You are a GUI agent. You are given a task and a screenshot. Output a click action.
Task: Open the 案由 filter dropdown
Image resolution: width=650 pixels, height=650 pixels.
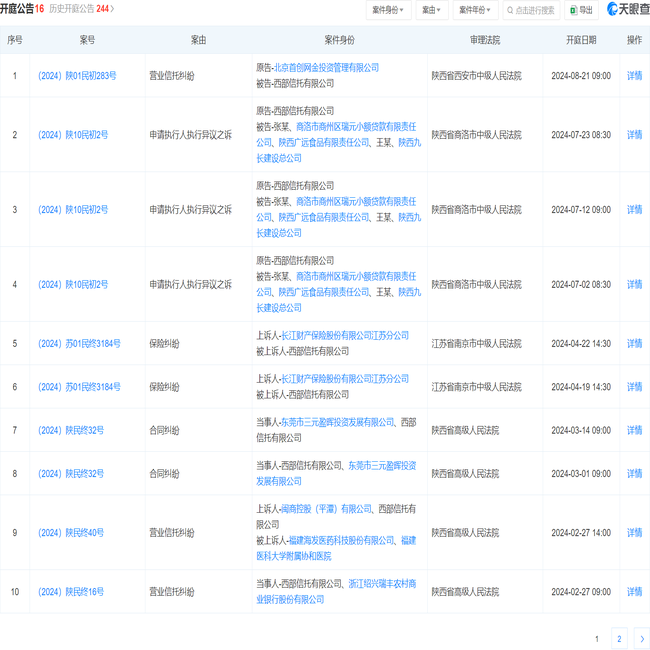(x=431, y=10)
